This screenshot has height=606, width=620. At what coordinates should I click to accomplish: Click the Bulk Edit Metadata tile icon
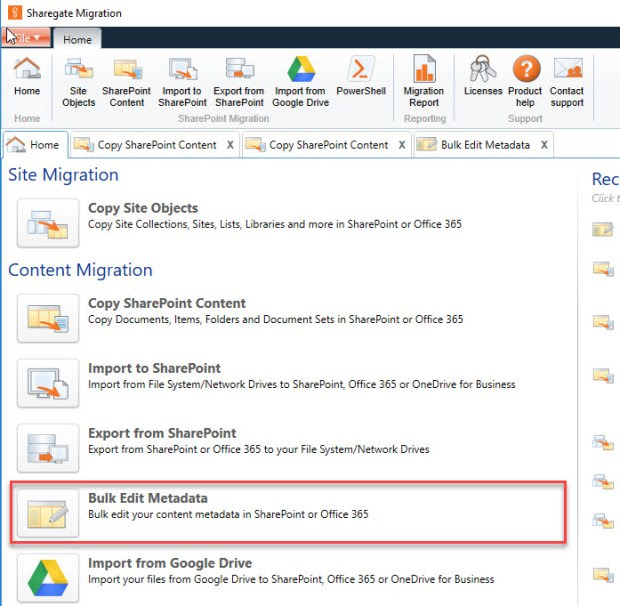click(48, 513)
